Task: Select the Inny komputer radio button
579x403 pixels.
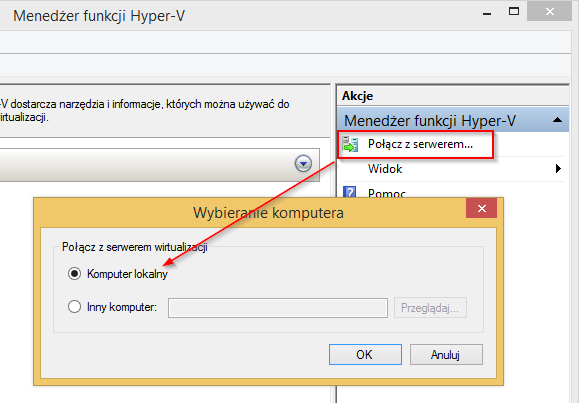Action: [x=74, y=307]
